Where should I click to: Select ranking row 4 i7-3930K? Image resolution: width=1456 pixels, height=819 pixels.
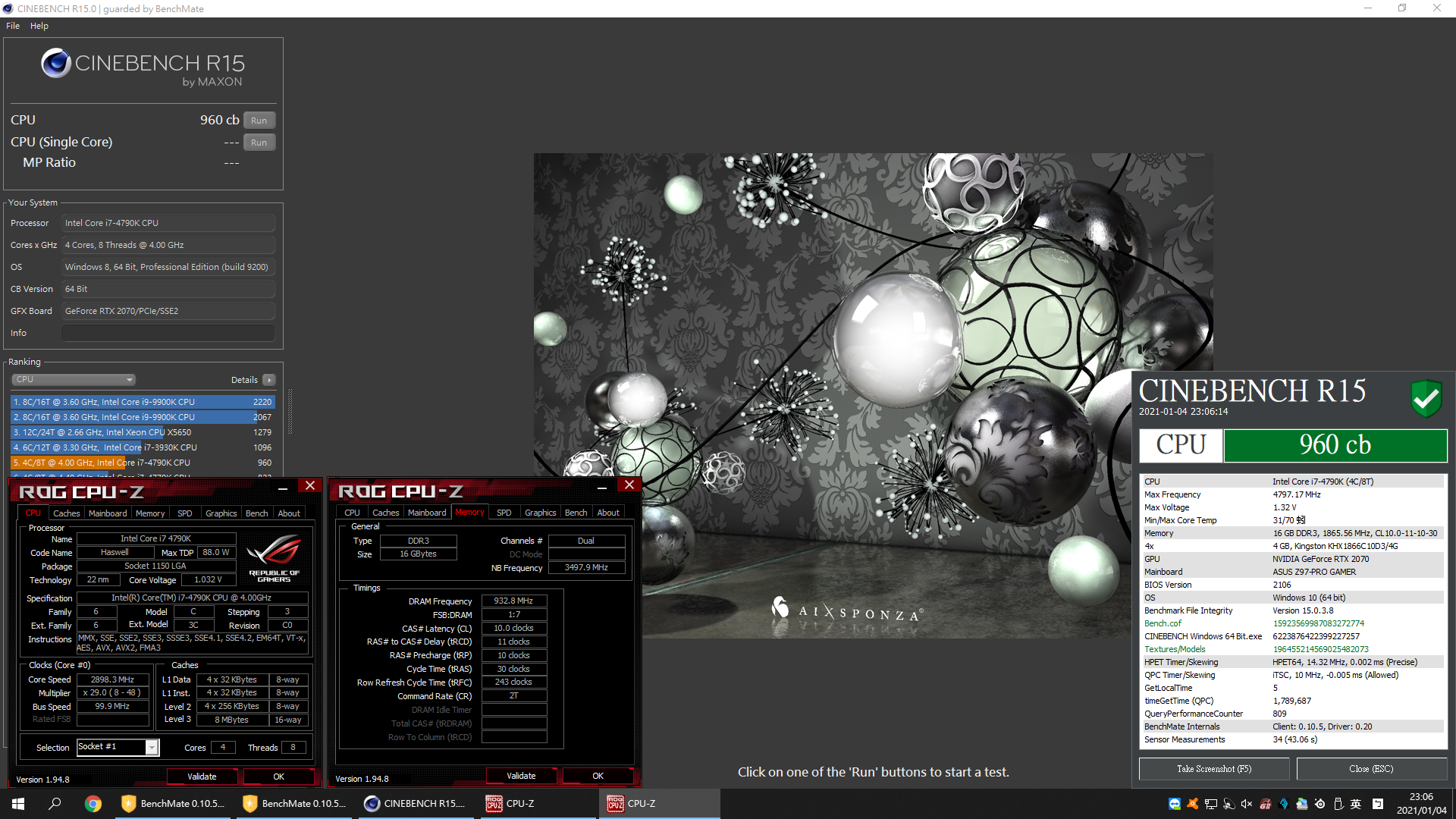point(143,447)
